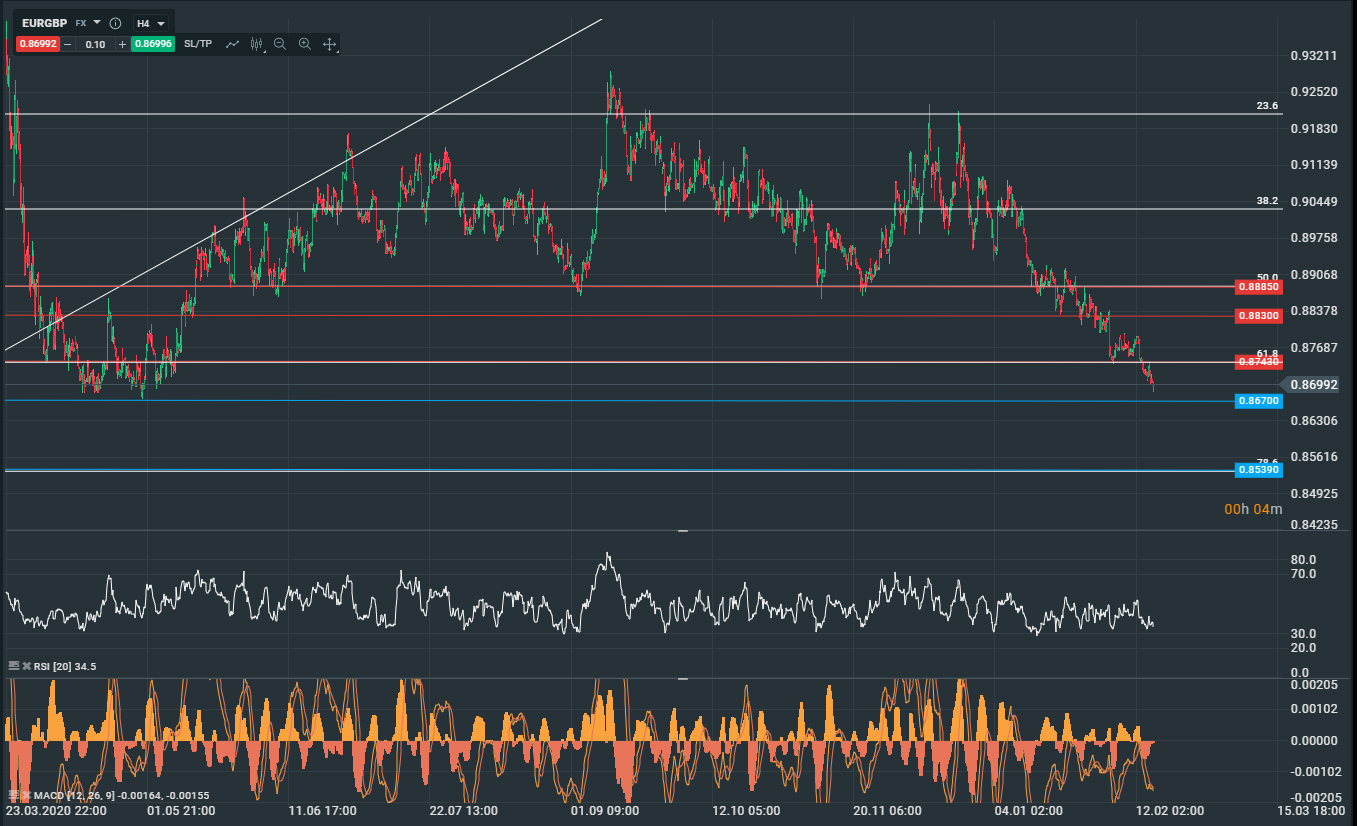Open the EURGBP instrument info icon
The image size is (1357, 826).
click(115, 22)
